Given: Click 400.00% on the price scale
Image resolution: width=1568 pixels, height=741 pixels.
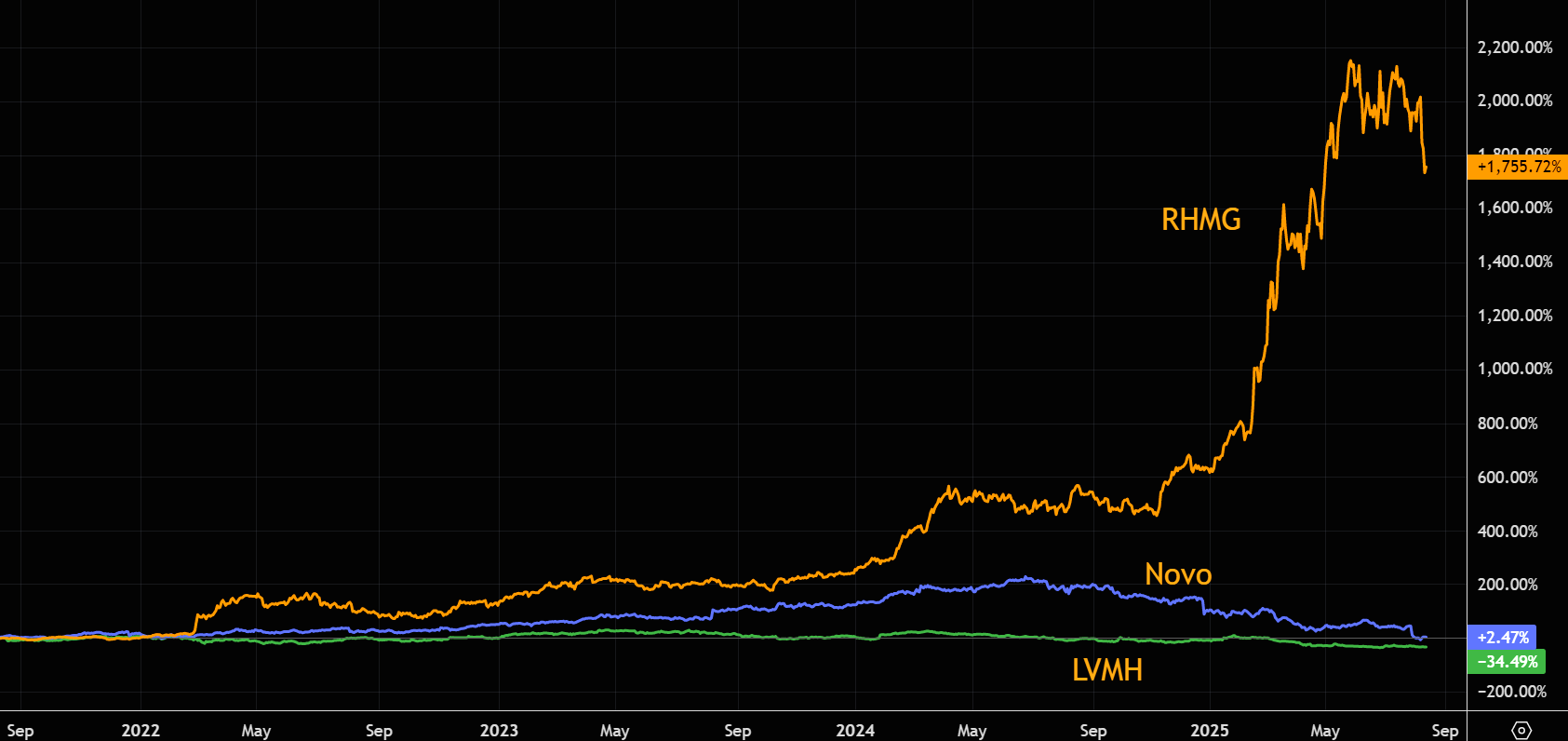Looking at the screenshot, I should [1515, 532].
